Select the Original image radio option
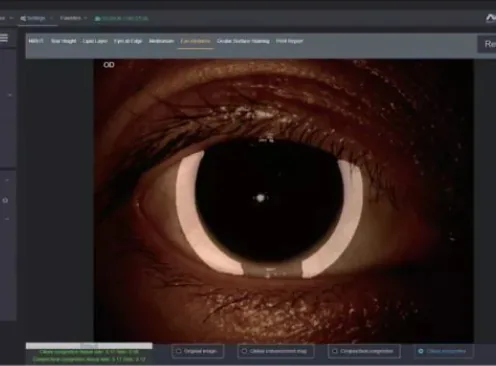This screenshot has width=496, height=366. [x=198, y=351]
